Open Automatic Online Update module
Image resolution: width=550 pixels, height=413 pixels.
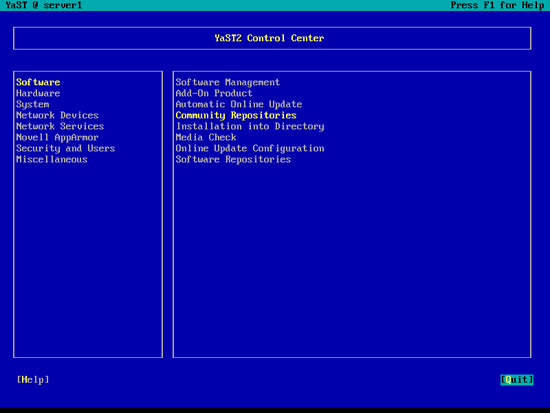coord(239,105)
